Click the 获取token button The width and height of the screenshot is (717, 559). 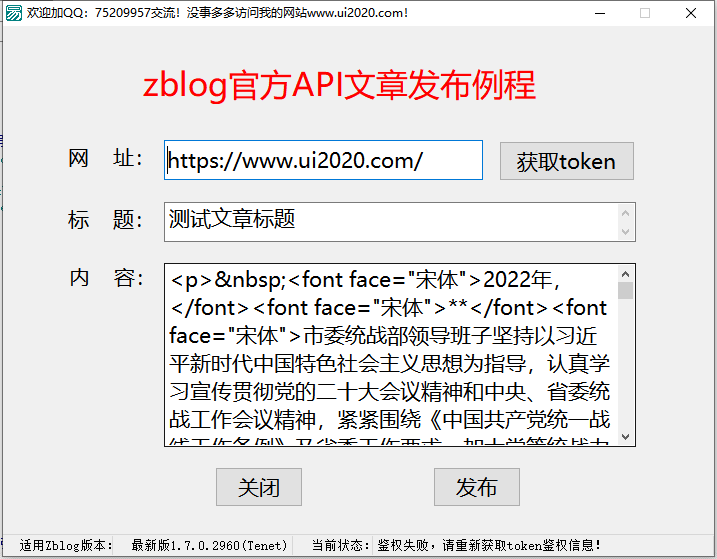pos(566,161)
